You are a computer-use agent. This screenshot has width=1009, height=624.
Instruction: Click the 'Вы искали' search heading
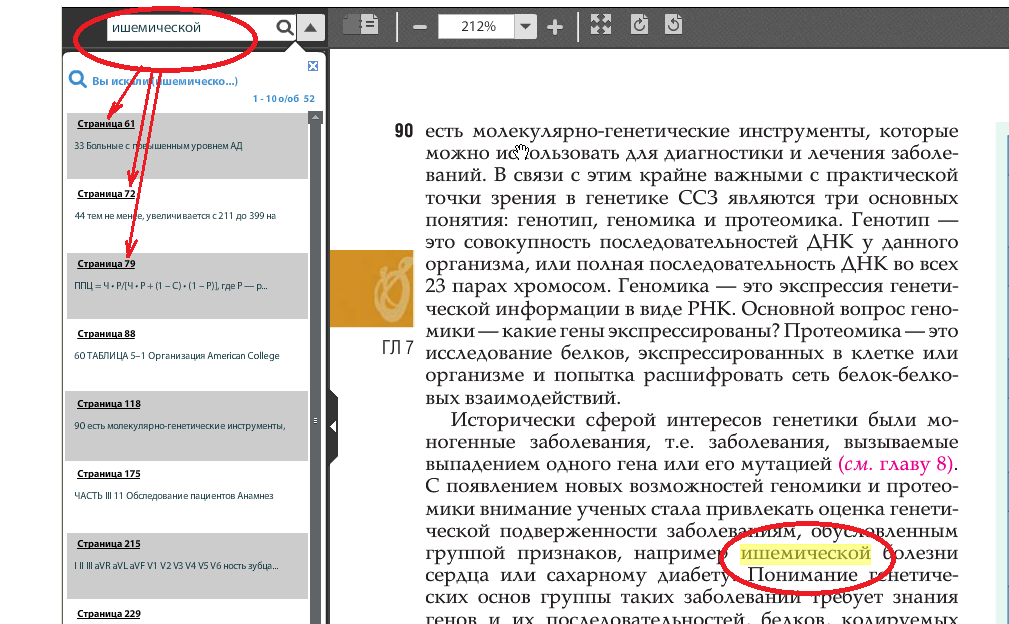coord(165,81)
